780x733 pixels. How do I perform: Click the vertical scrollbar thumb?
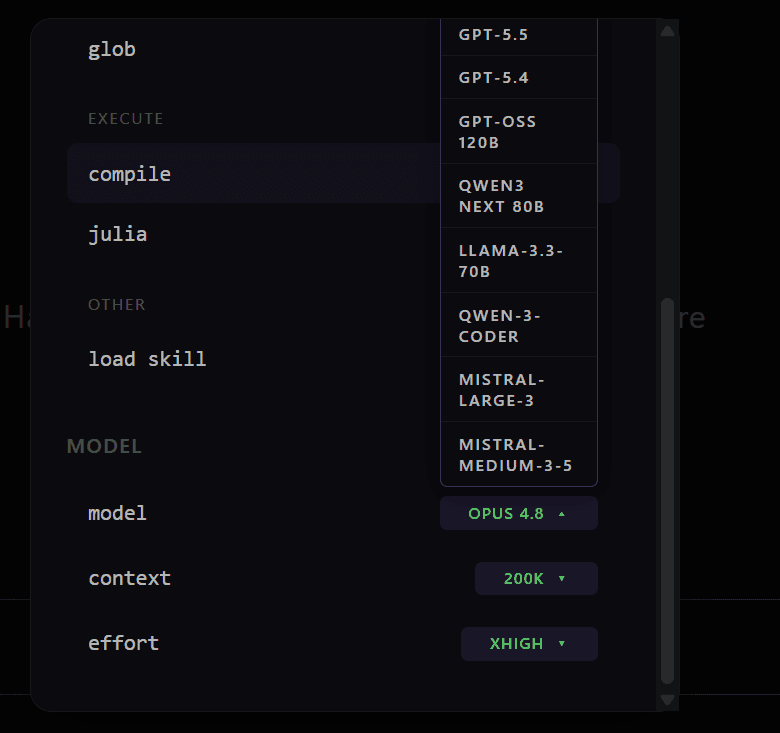coord(668,491)
